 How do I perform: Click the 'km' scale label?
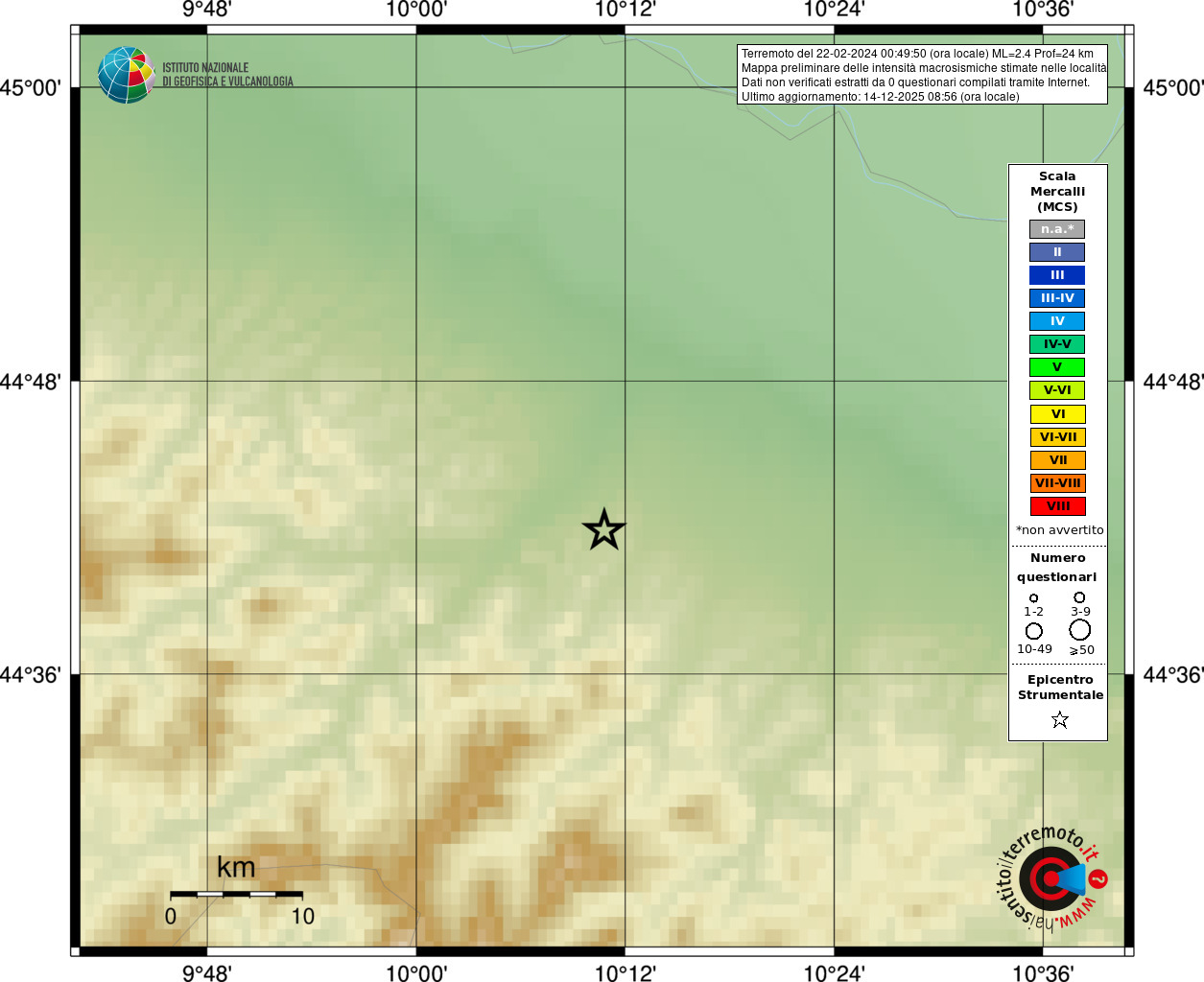click(x=236, y=867)
